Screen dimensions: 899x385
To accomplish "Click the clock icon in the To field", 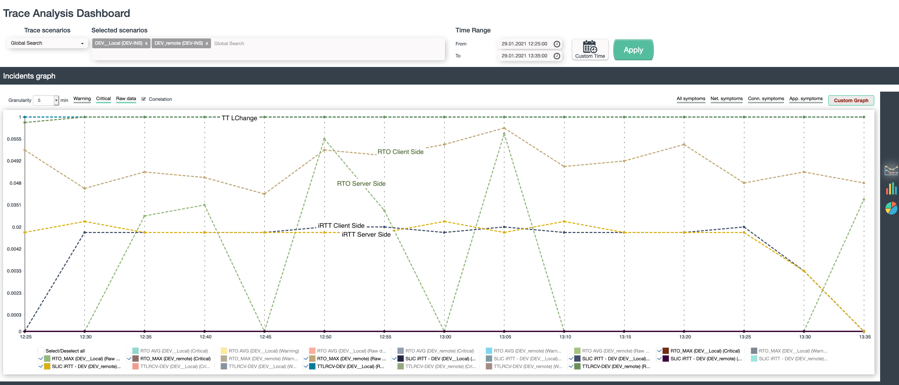I will pyautogui.click(x=557, y=56).
